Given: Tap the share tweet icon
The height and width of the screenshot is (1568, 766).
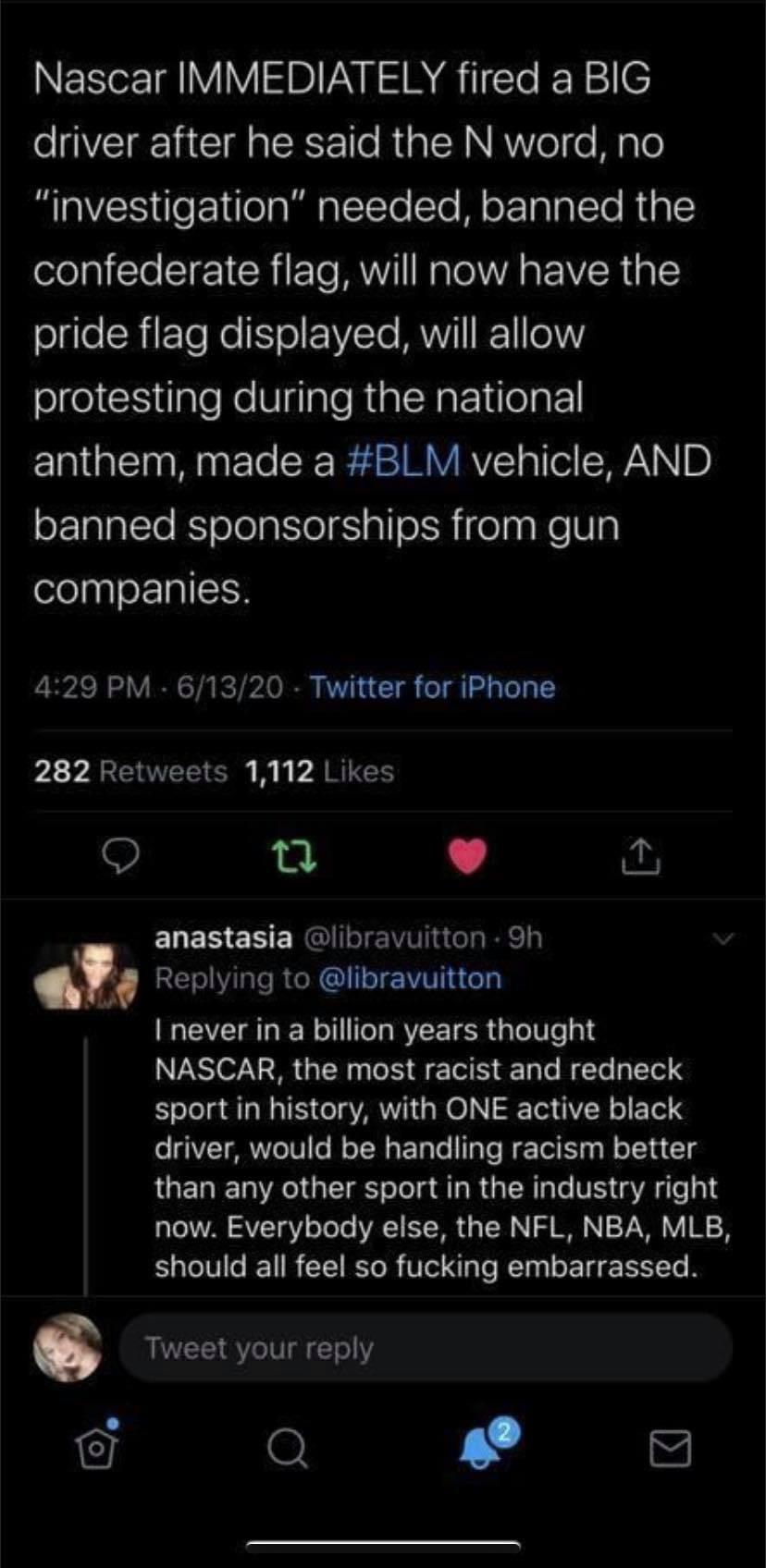Looking at the screenshot, I should coord(639,857).
